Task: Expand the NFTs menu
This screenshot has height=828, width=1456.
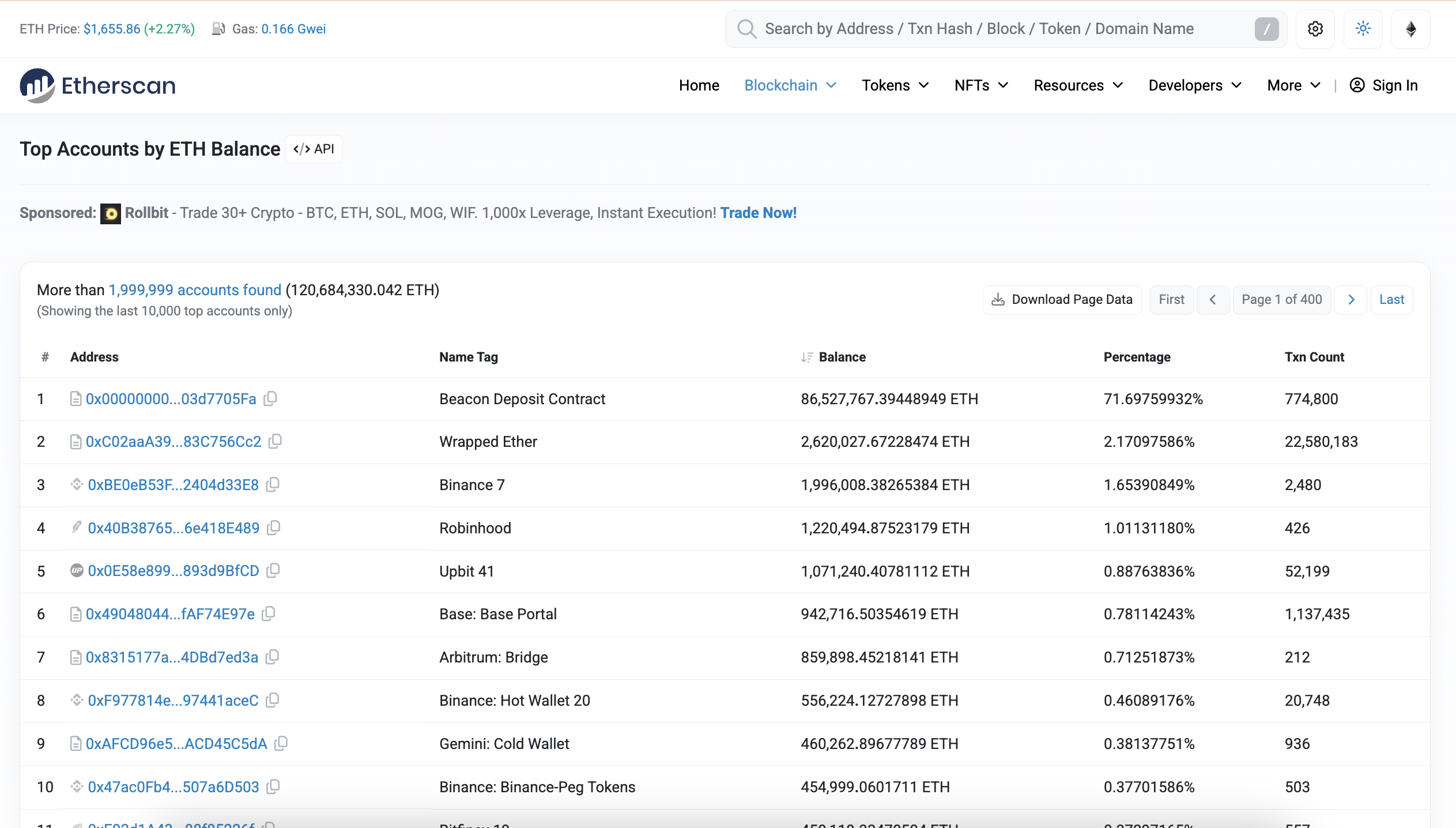Action: [x=981, y=85]
